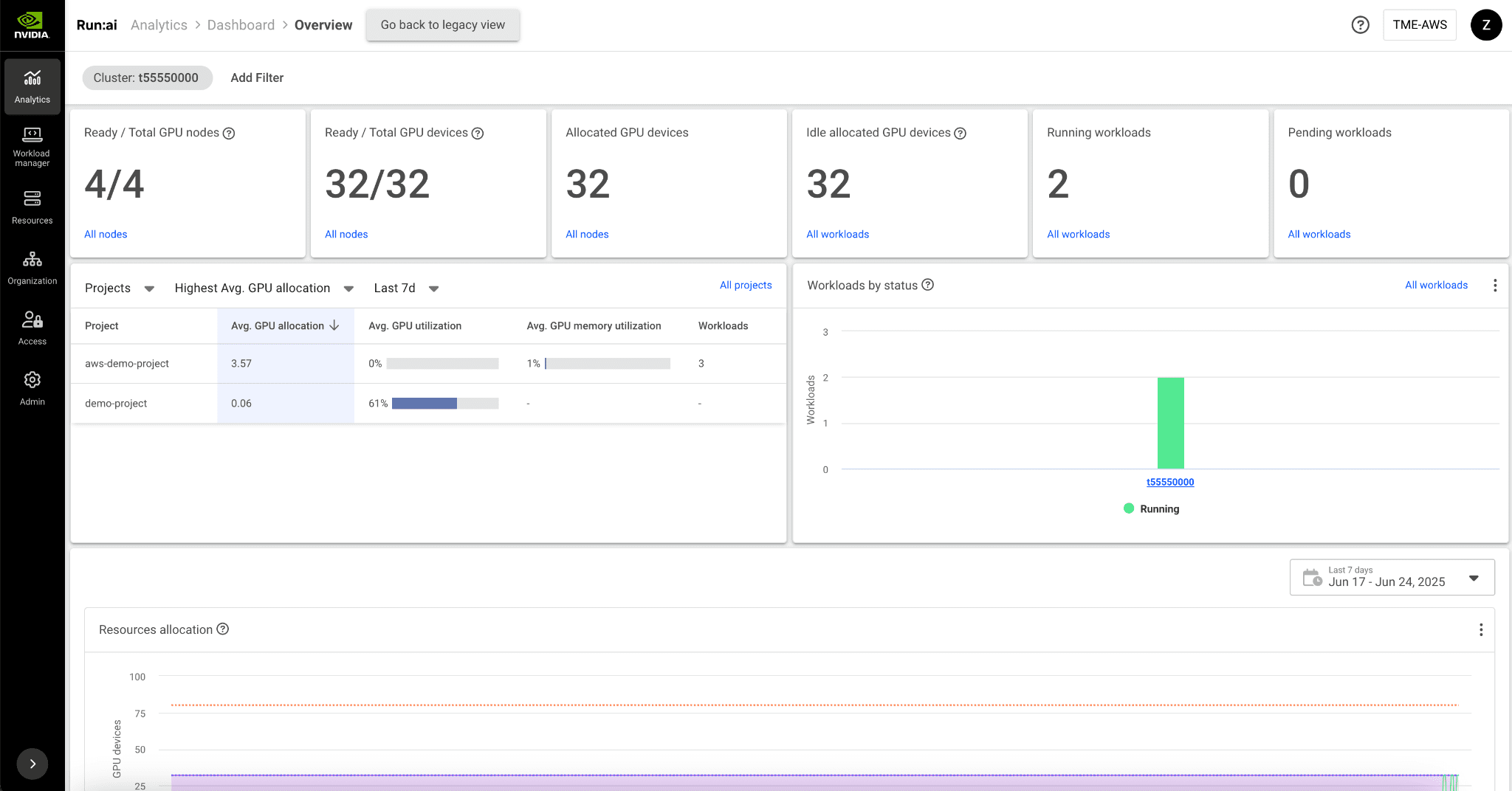1512x791 pixels.
Task: Click help icon next to Idle allocated GPU devices
Action: pyautogui.click(x=960, y=134)
